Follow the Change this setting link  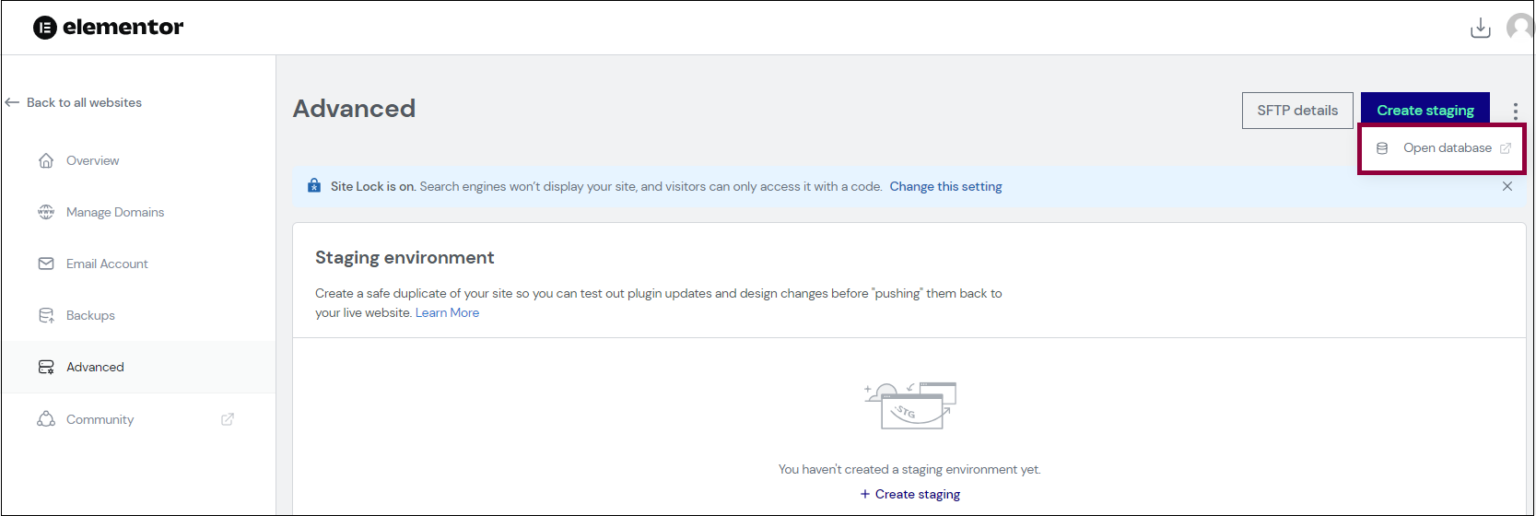[945, 187]
